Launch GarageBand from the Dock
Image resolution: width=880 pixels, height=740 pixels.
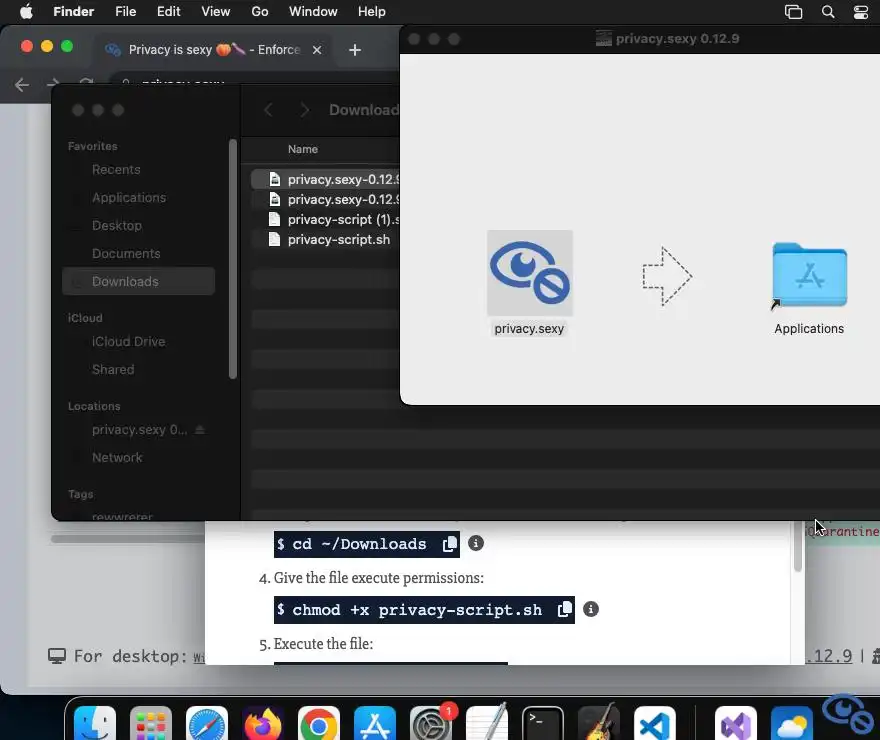599,724
